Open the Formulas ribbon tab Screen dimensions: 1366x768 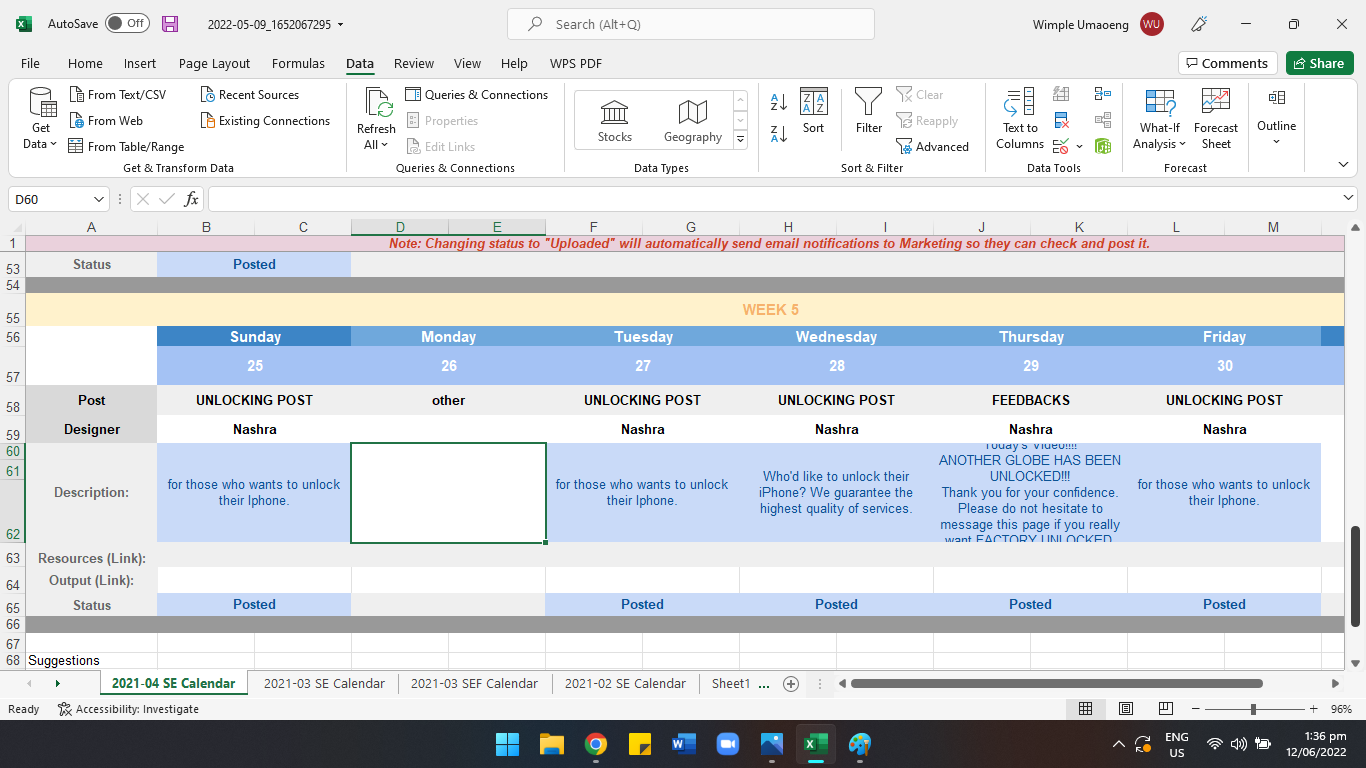tap(298, 63)
